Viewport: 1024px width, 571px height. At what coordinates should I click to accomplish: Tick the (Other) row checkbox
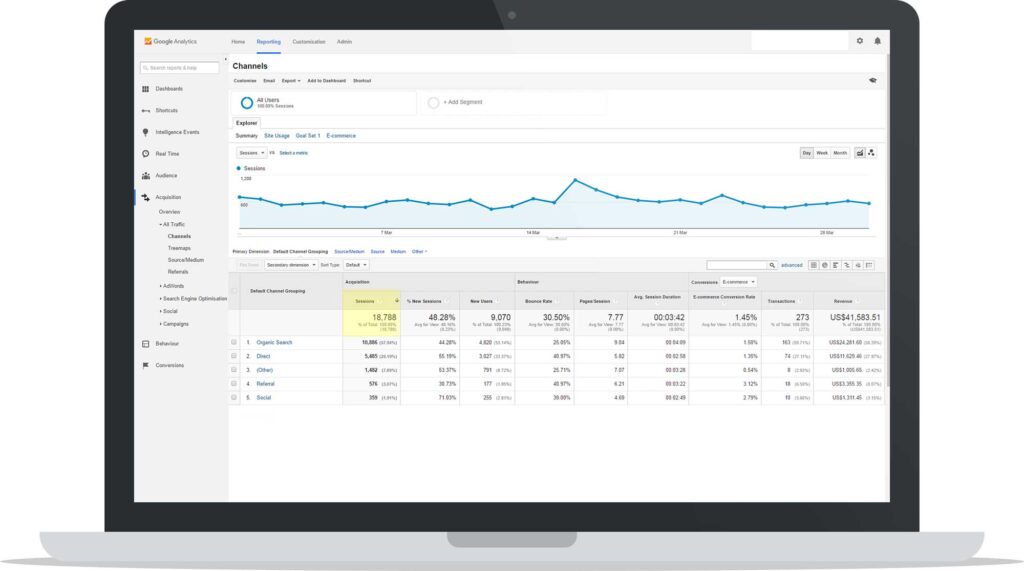click(x=234, y=370)
